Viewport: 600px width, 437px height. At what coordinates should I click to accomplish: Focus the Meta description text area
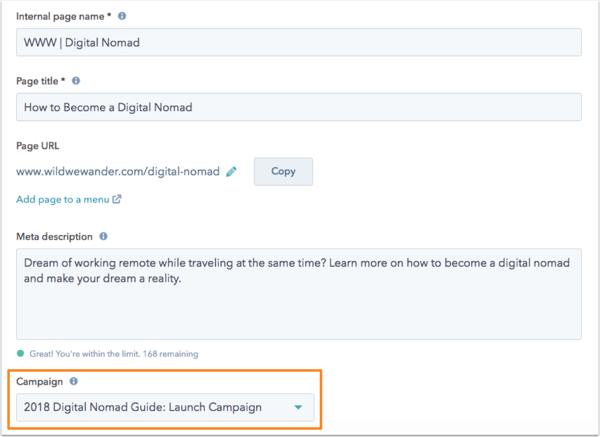298,294
